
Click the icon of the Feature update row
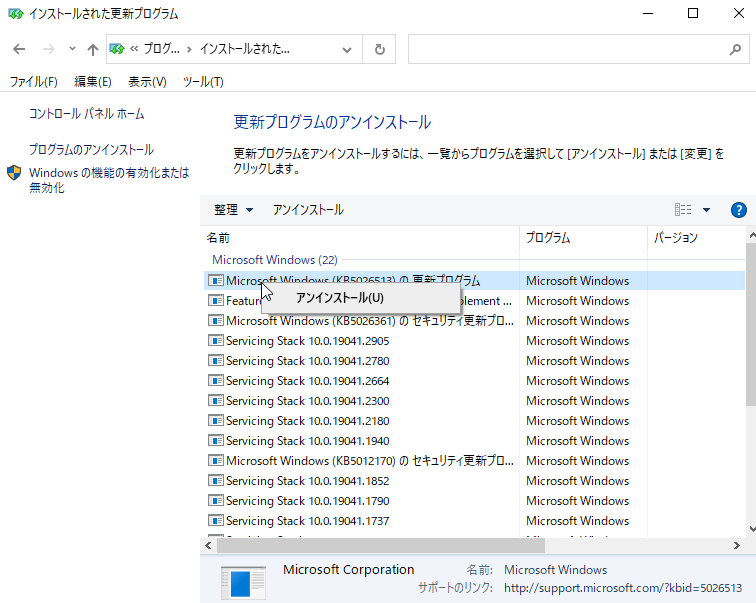click(x=216, y=301)
